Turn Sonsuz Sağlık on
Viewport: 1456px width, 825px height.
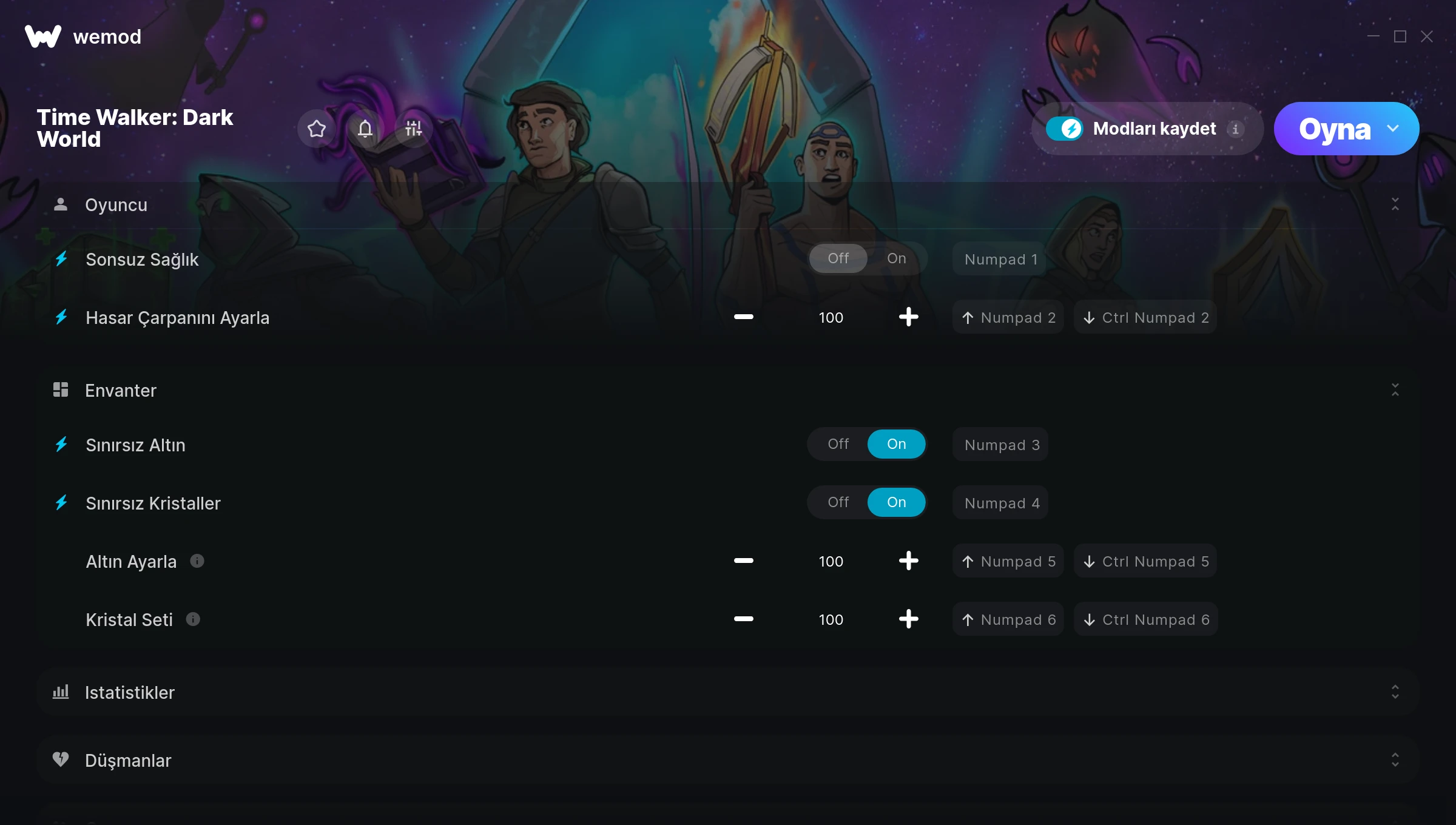pos(897,259)
